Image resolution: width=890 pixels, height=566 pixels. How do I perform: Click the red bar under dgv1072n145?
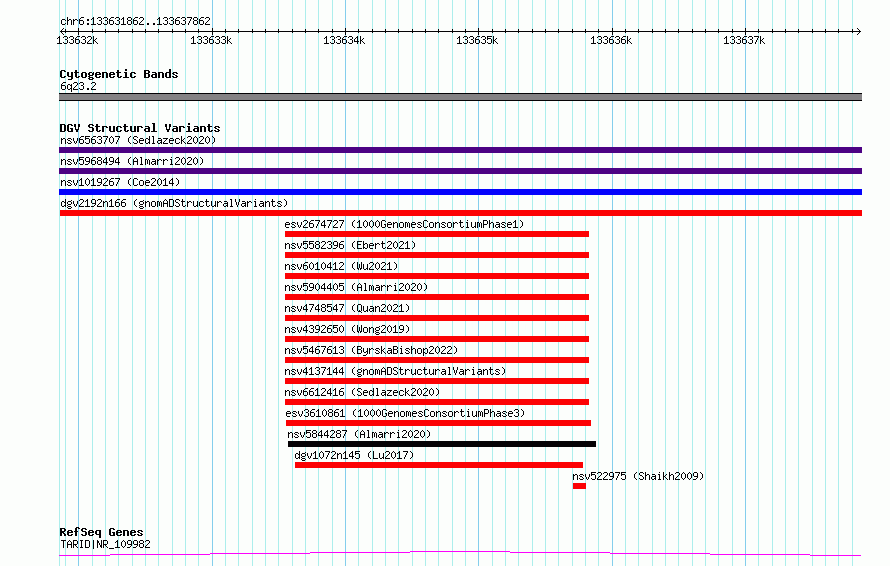point(439,466)
